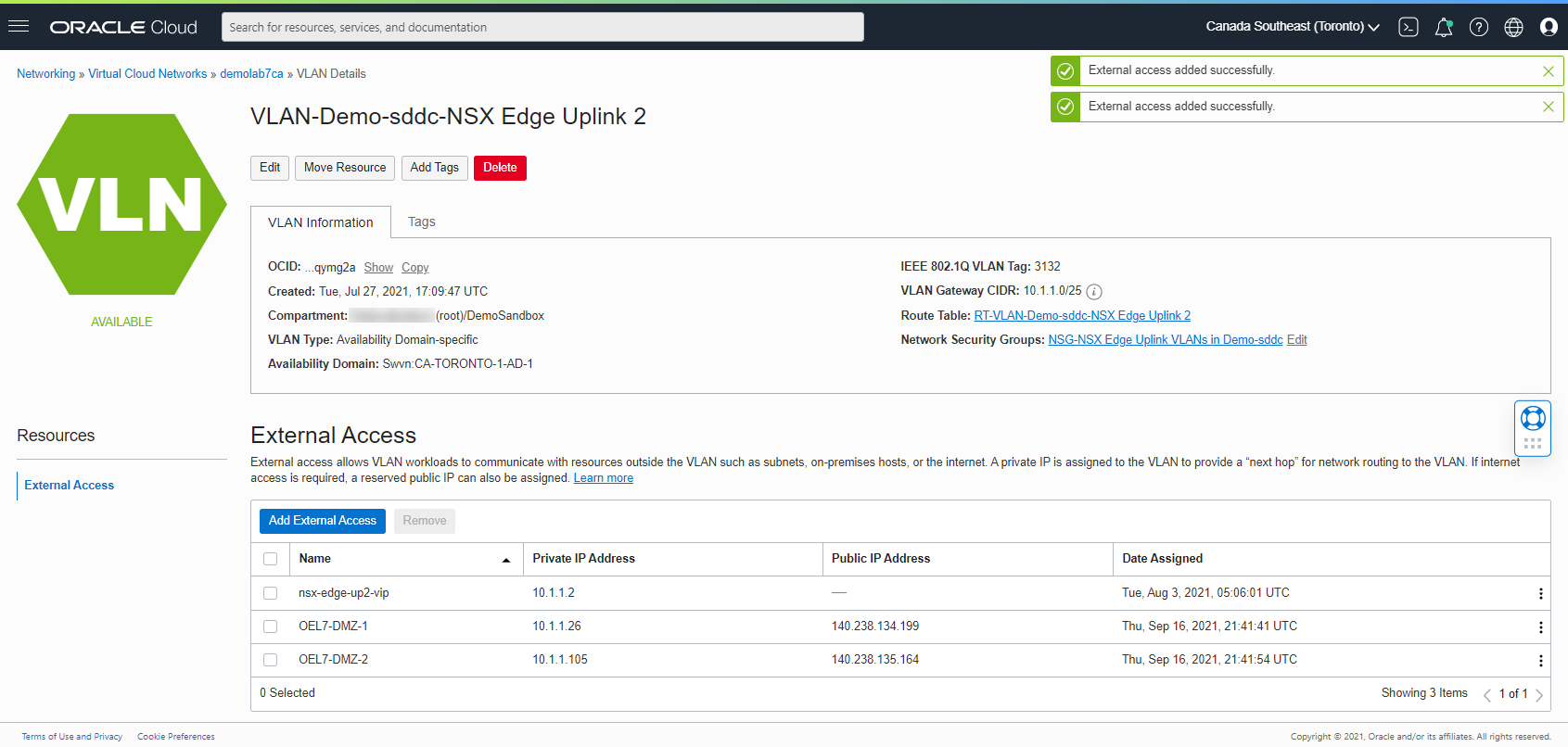Open actions menu for nsx-edge-up2-vip row
The image size is (1568, 747).
(x=1540, y=594)
